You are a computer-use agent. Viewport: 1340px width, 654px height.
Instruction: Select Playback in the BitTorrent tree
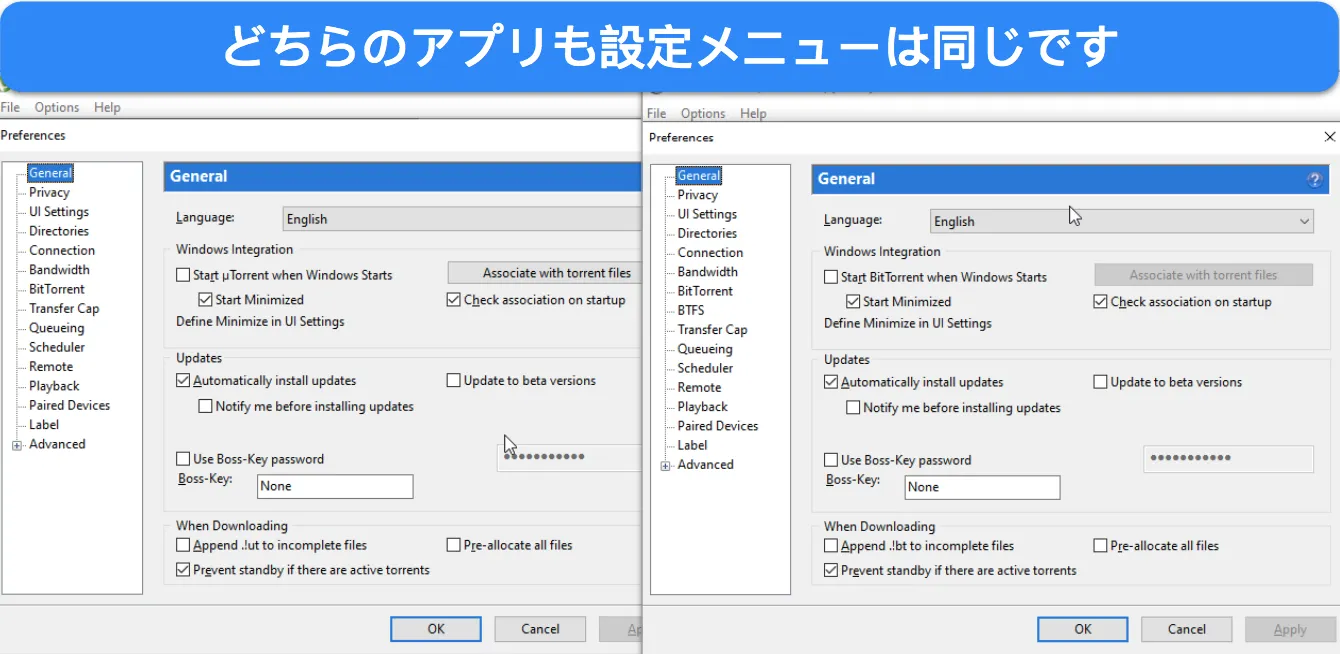(703, 407)
